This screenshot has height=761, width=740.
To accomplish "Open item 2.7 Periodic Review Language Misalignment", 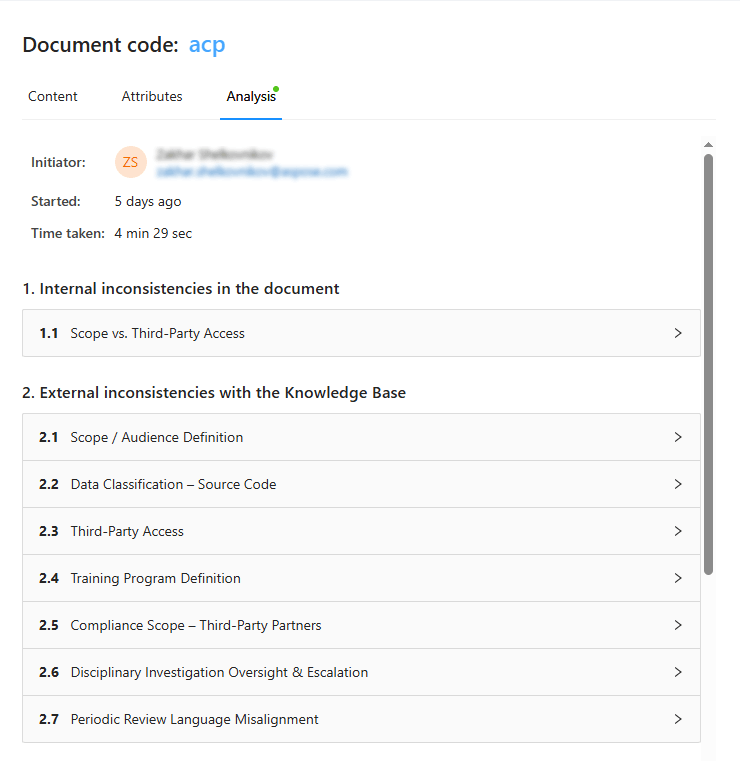I will click(194, 719).
